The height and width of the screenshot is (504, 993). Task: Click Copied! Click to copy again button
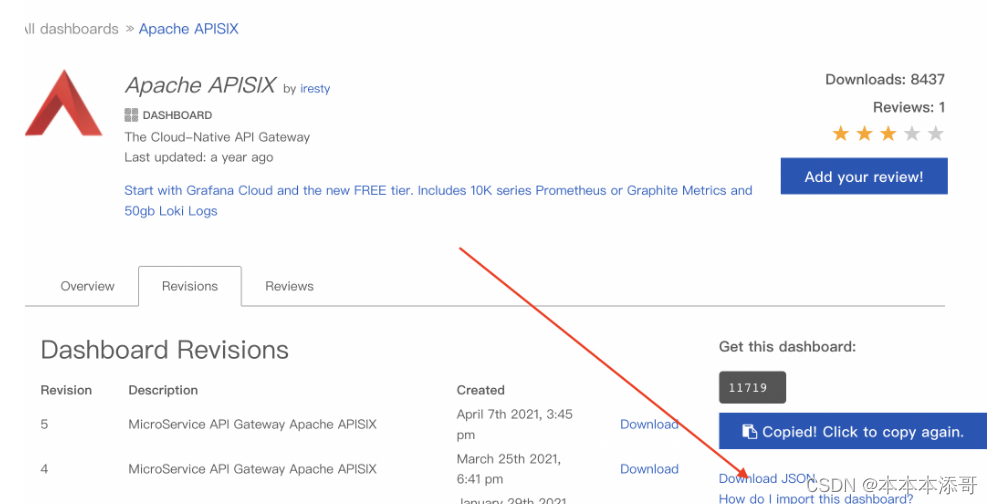(852, 431)
